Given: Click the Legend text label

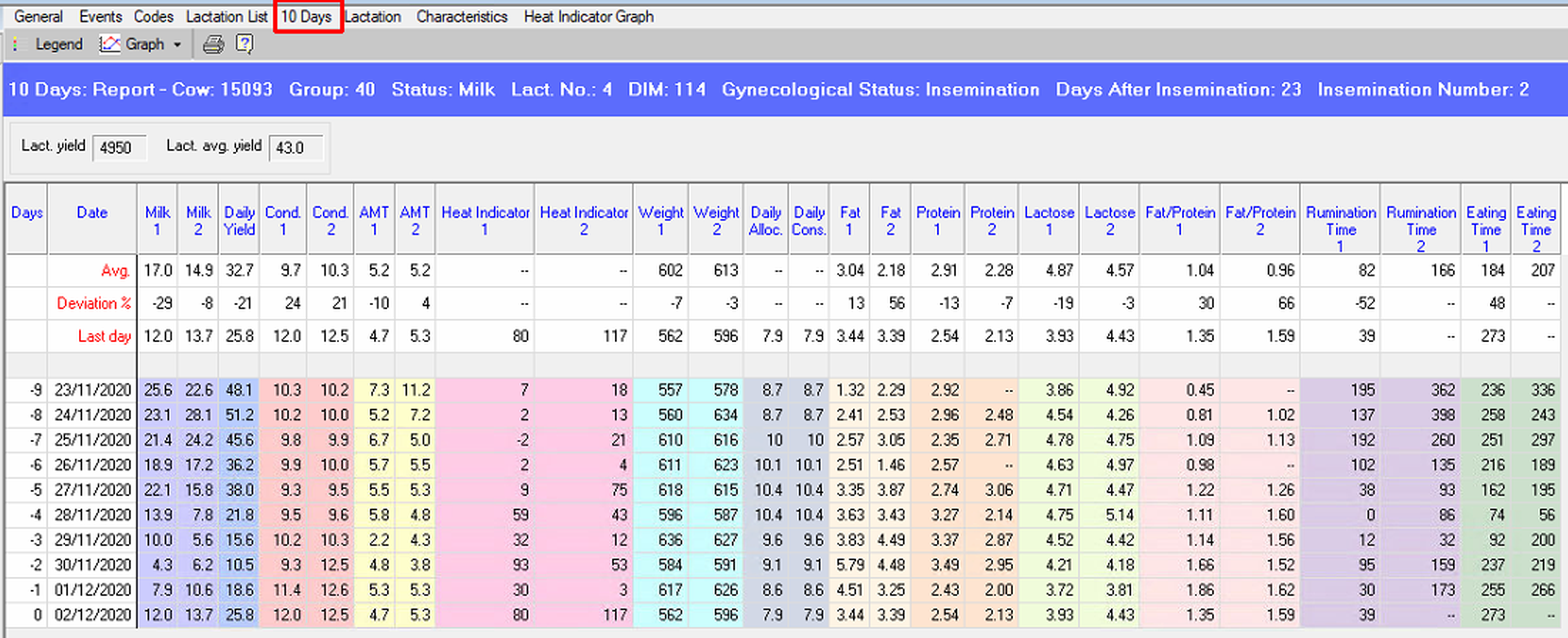Looking at the screenshot, I should coord(58,44).
